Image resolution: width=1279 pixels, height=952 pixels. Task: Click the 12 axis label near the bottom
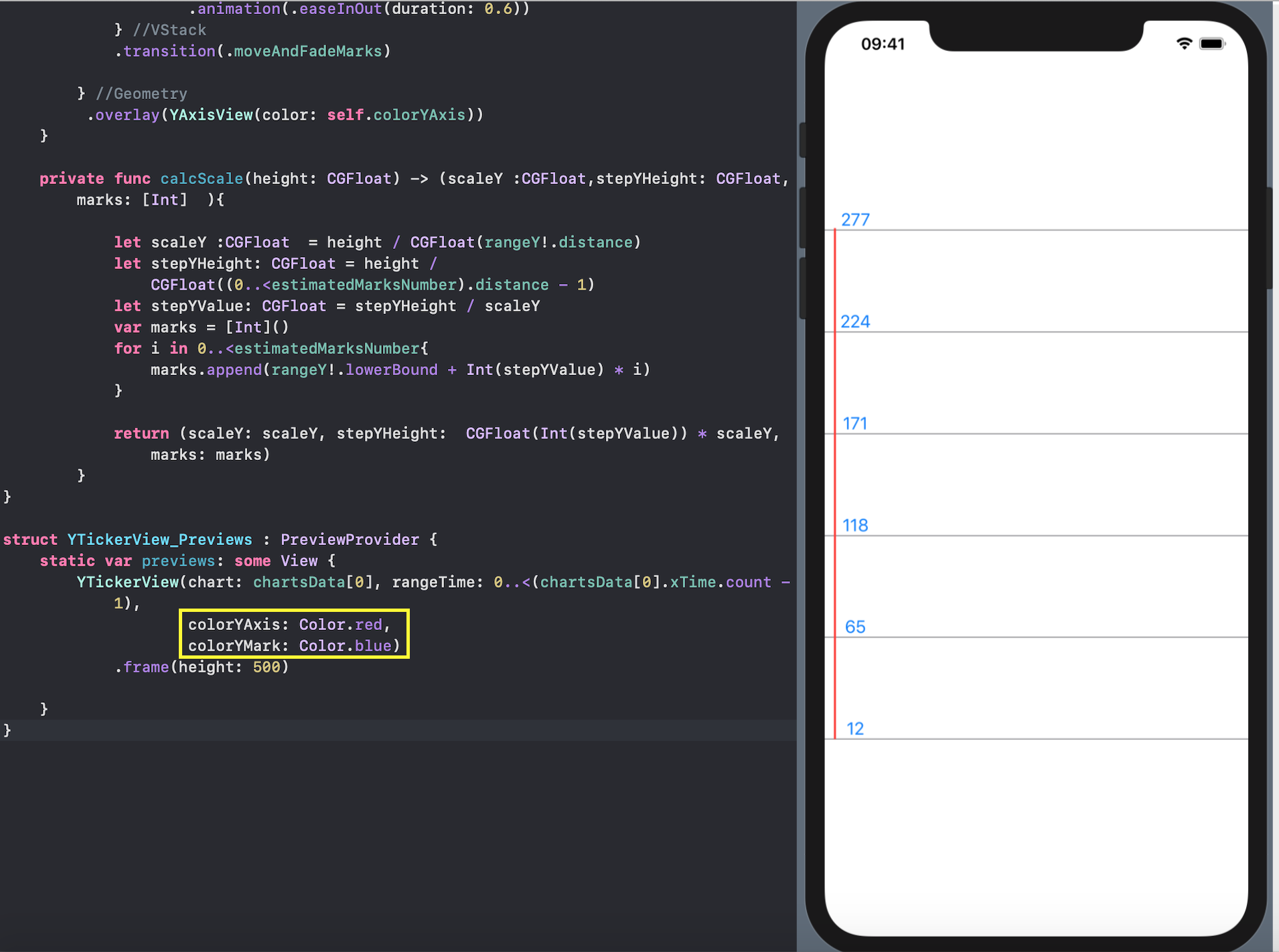[854, 728]
